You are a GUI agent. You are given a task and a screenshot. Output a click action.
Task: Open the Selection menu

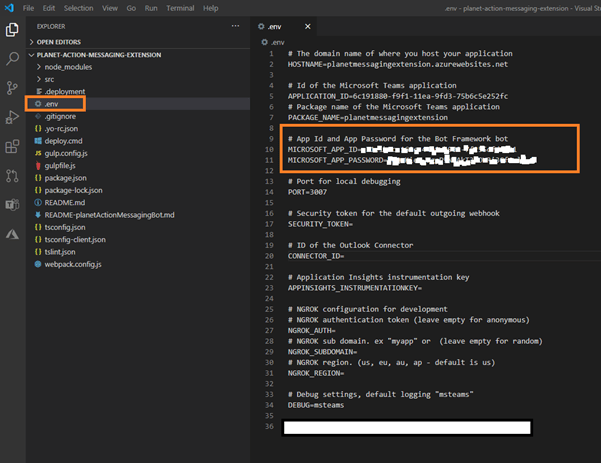pos(78,8)
